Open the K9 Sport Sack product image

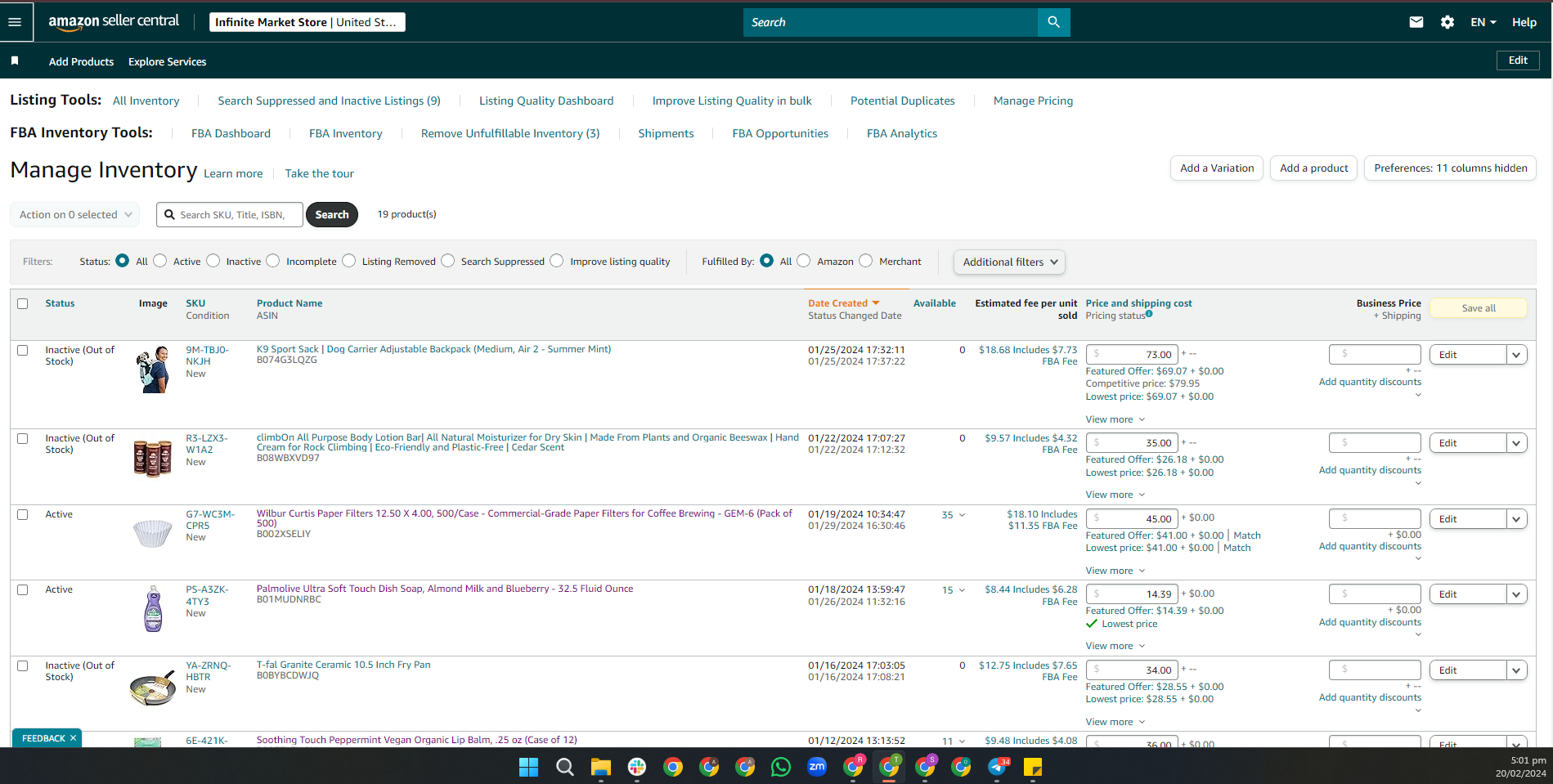(x=153, y=370)
